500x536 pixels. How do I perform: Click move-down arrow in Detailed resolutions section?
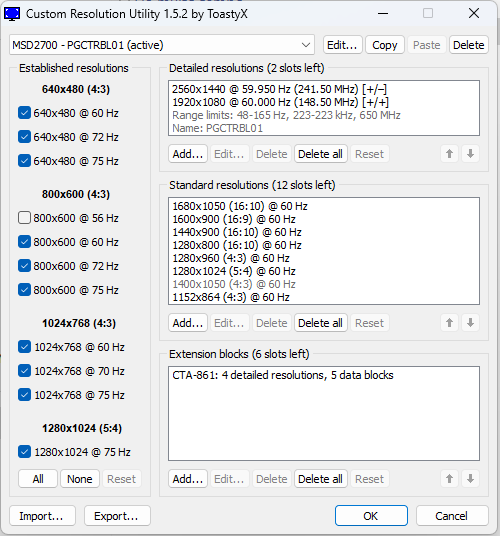(x=470, y=154)
